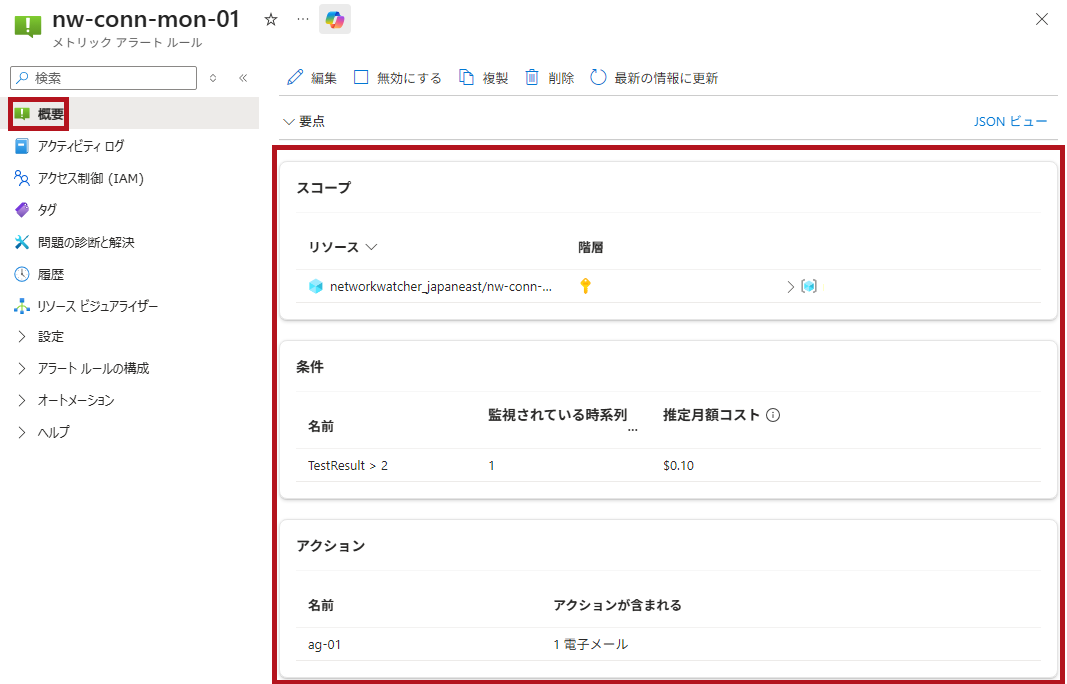Click the resource group cube icon in the hierarchy

pos(808,287)
